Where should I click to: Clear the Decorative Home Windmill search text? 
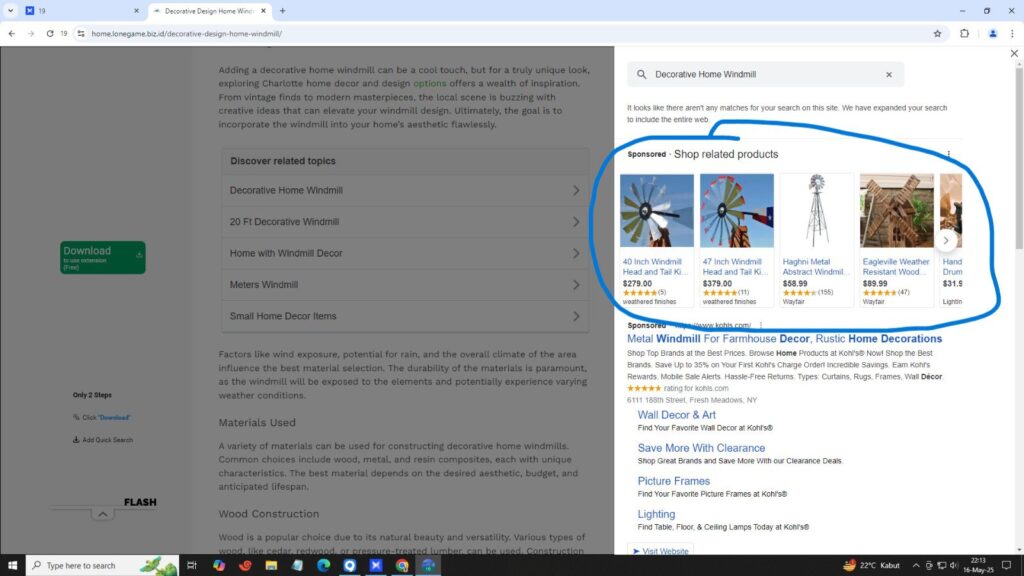point(889,74)
